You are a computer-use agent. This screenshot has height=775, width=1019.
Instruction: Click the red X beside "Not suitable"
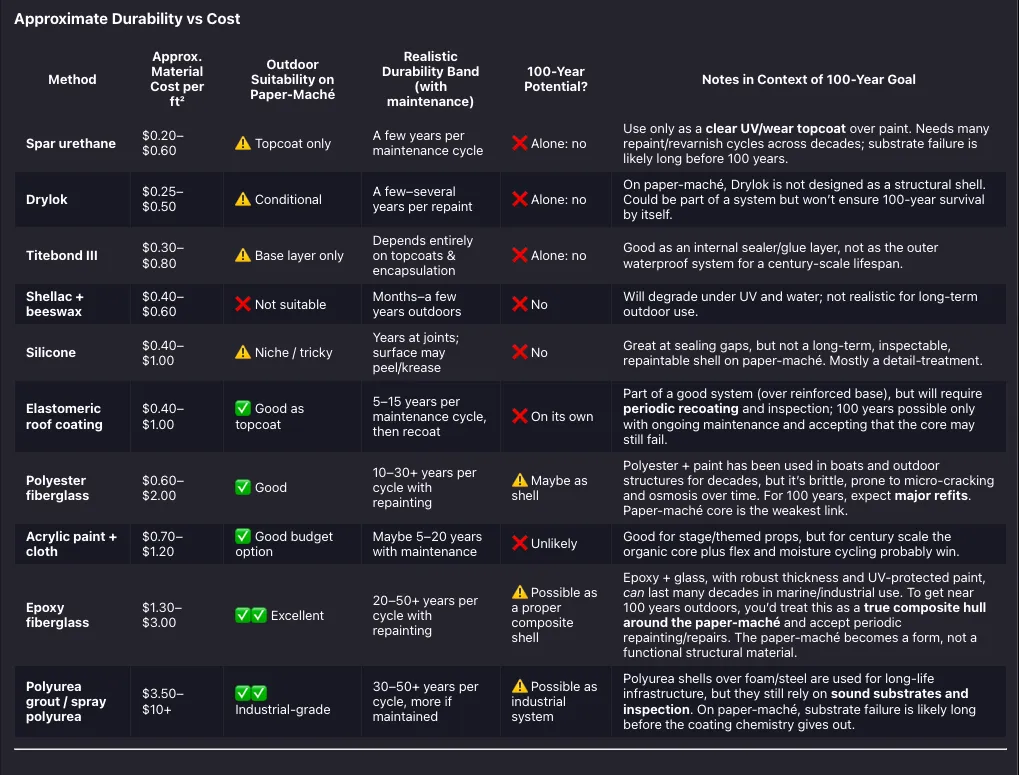[243, 304]
